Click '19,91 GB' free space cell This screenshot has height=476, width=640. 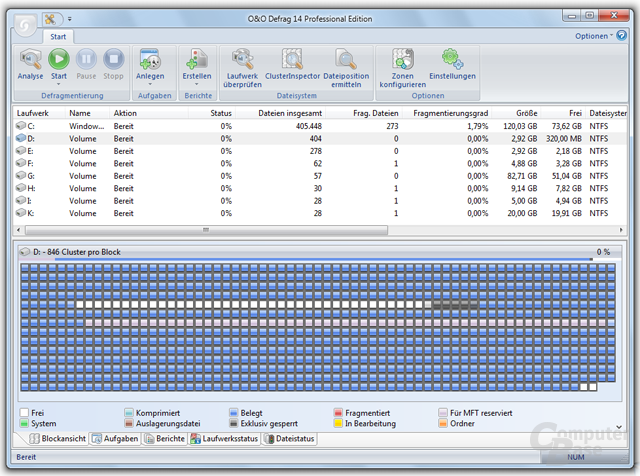pos(567,213)
